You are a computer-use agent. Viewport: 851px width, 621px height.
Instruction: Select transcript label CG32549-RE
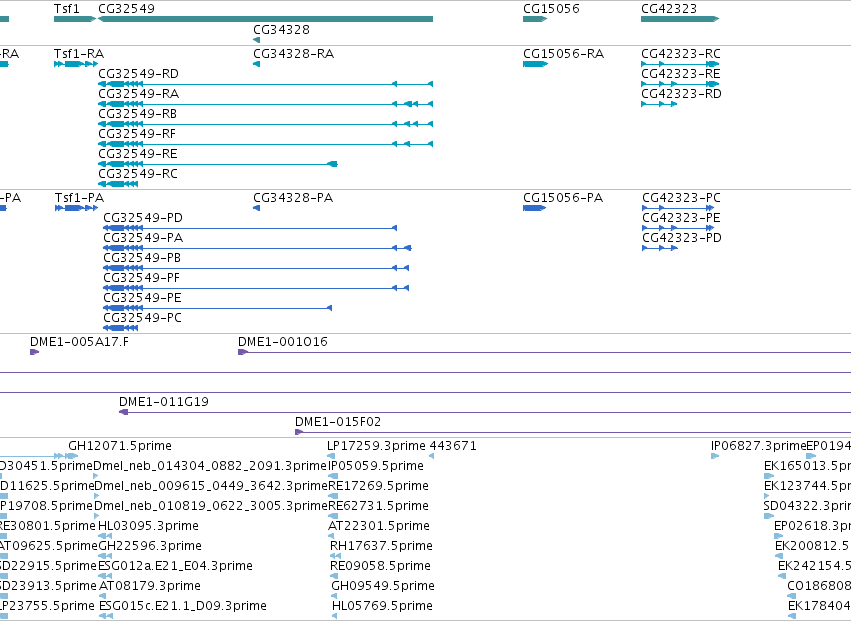pos(138,154)
